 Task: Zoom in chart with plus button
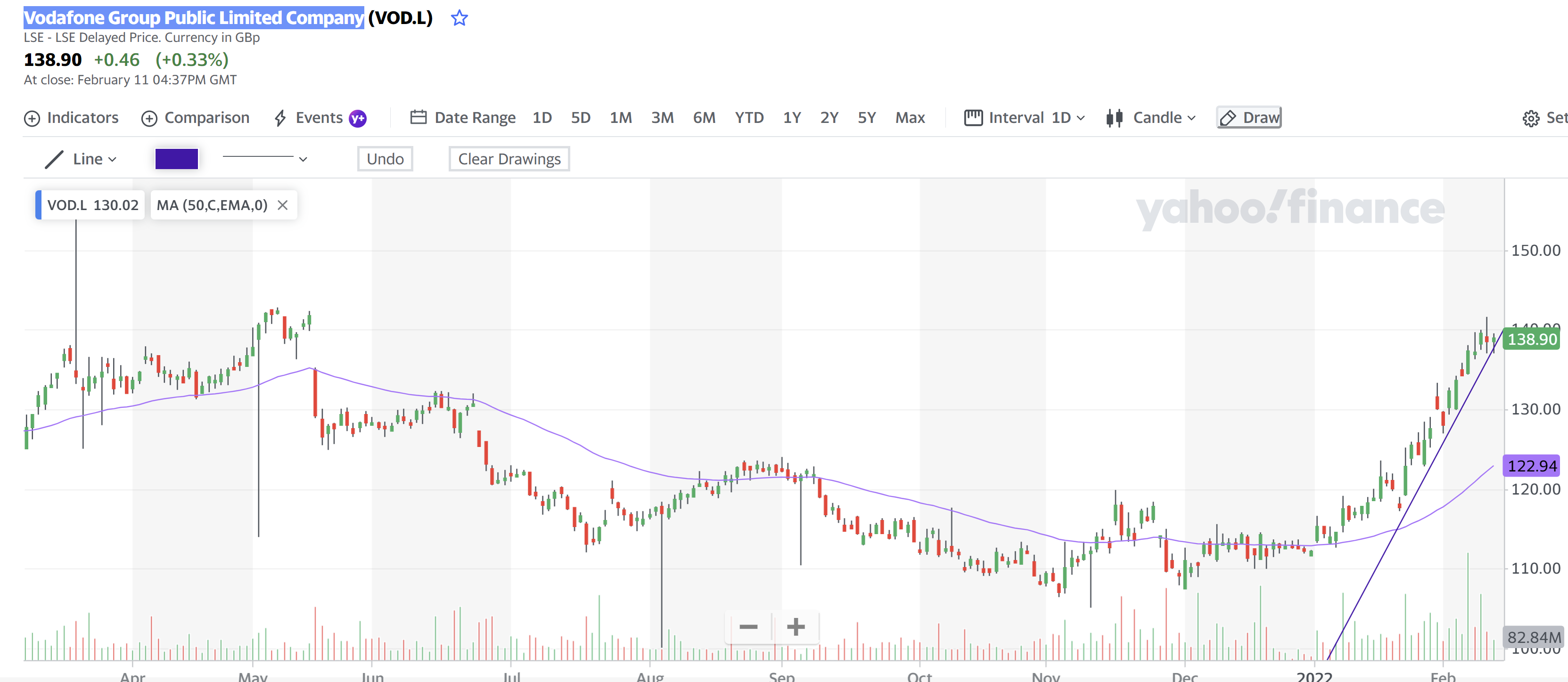[x=796, y=626]
